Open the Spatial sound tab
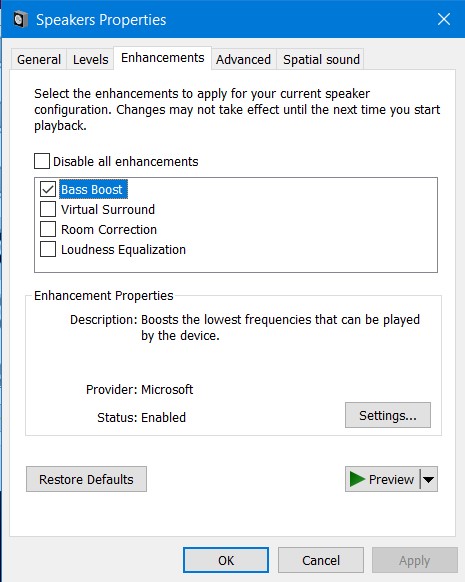The image size is (465, 582). (321, 59)
